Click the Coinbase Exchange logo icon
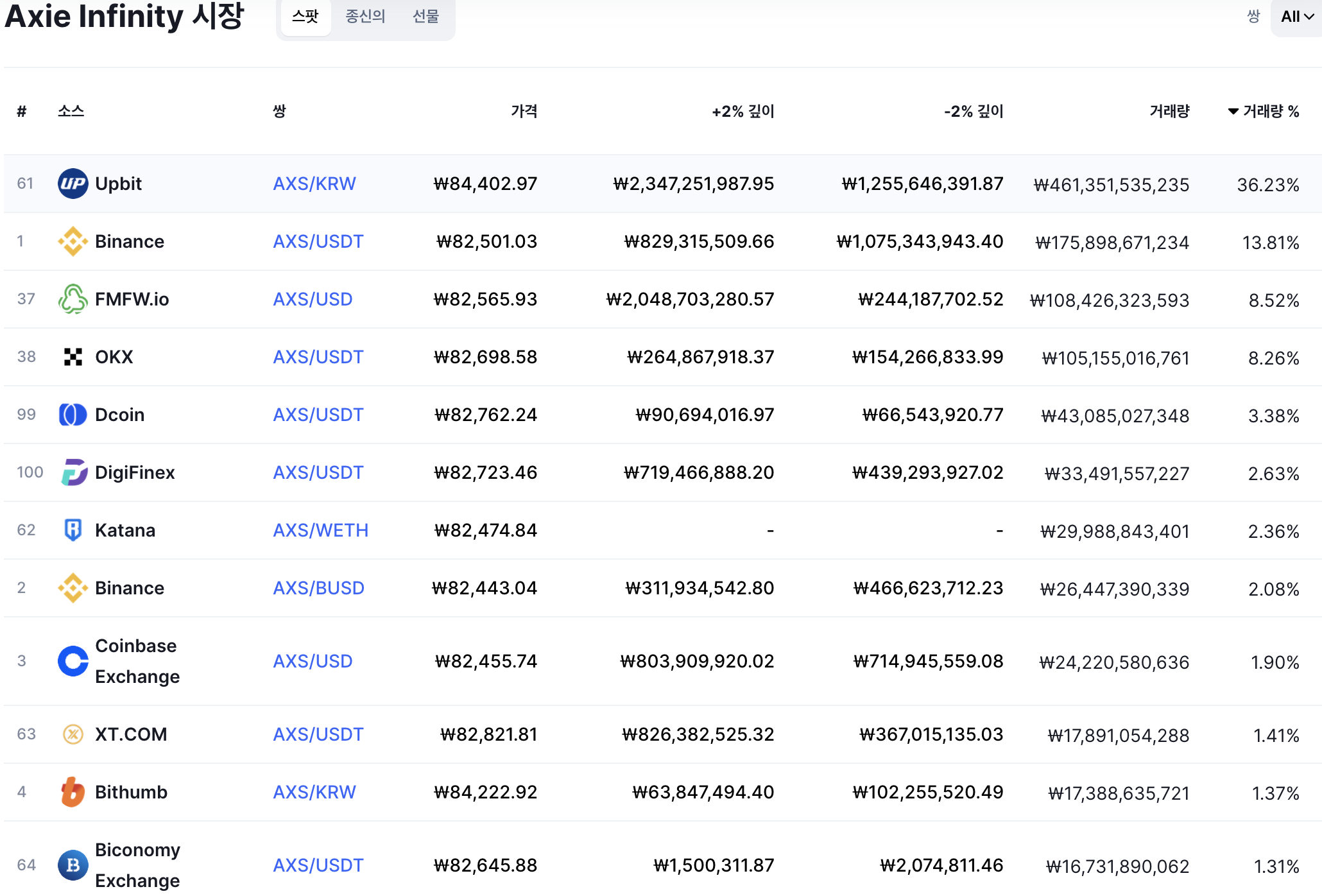Viewport: 1322px width, 896px height. coord(73,661)
